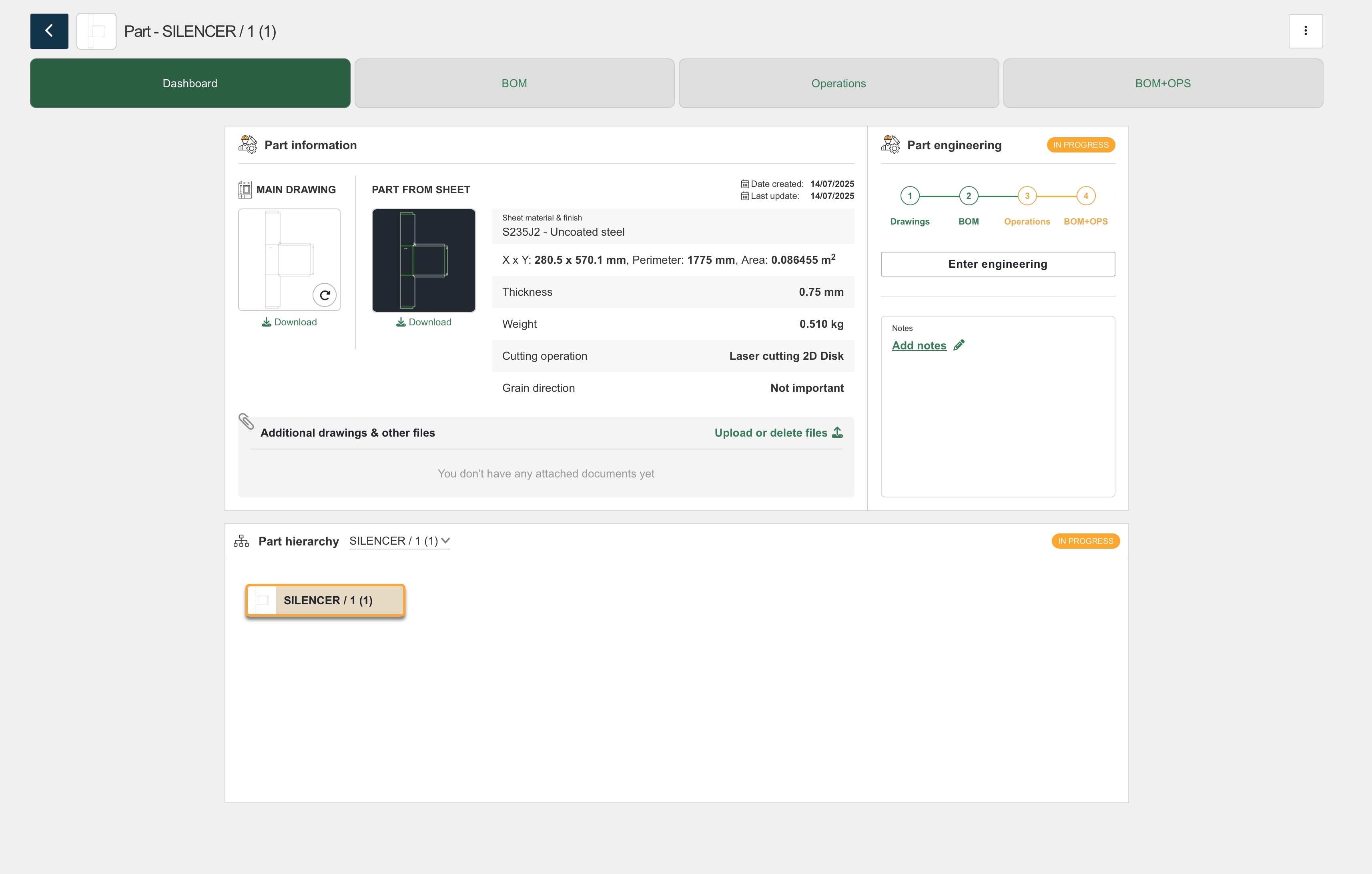Click the Part engineering worker icon
Image resolution: width=1372 pixels, height=874 pixels.
pos(890,145)
